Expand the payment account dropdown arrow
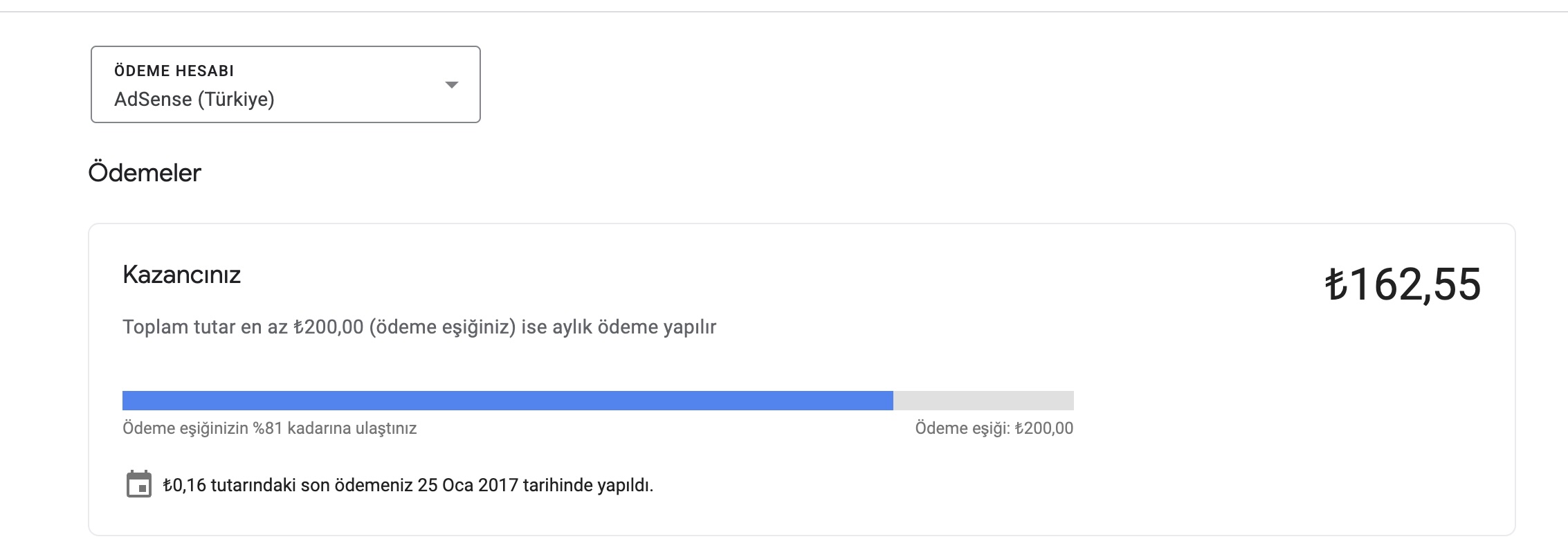 coord(452,84)
